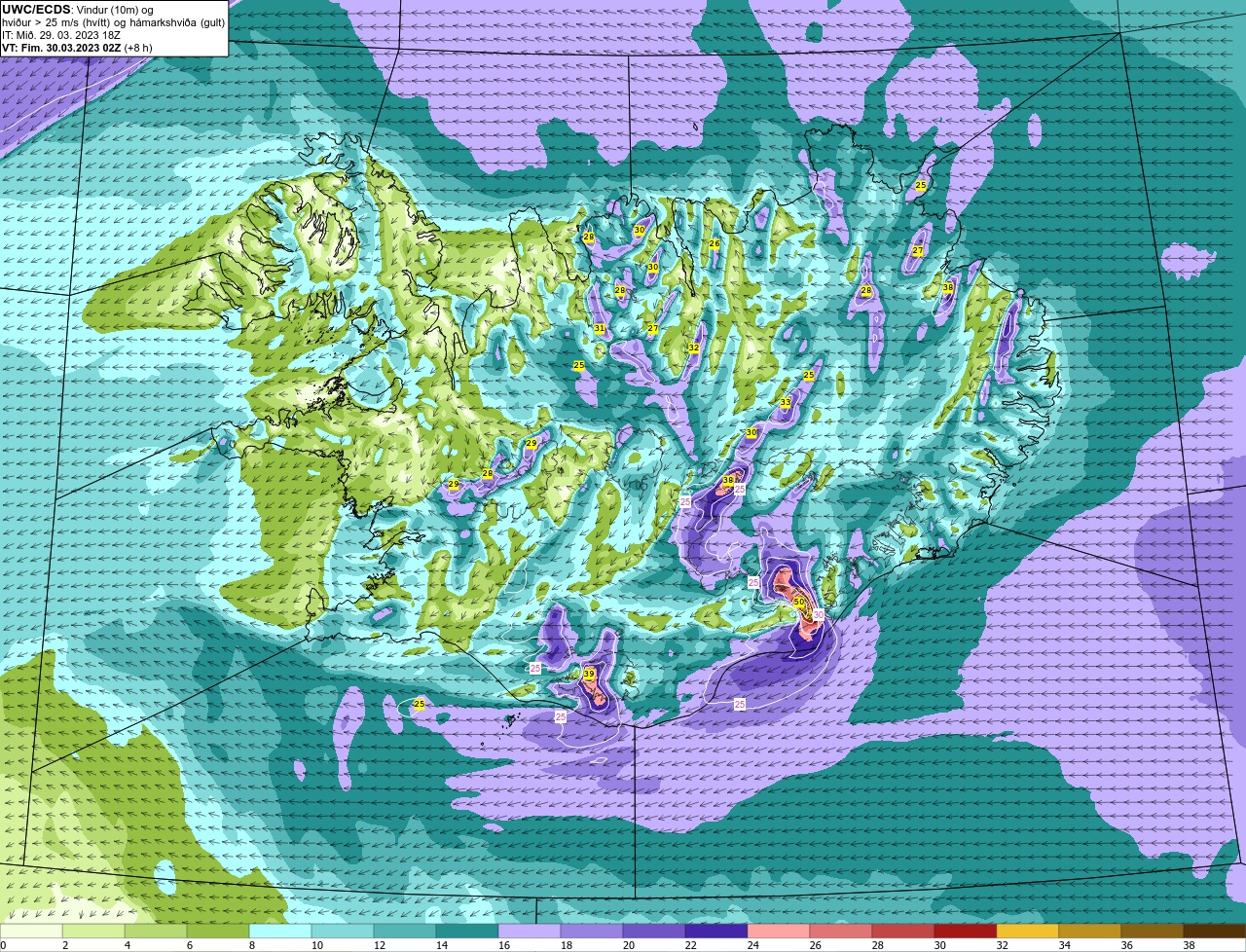
Task: Click the yellow 31 gust label
Action: coord(600,329)
